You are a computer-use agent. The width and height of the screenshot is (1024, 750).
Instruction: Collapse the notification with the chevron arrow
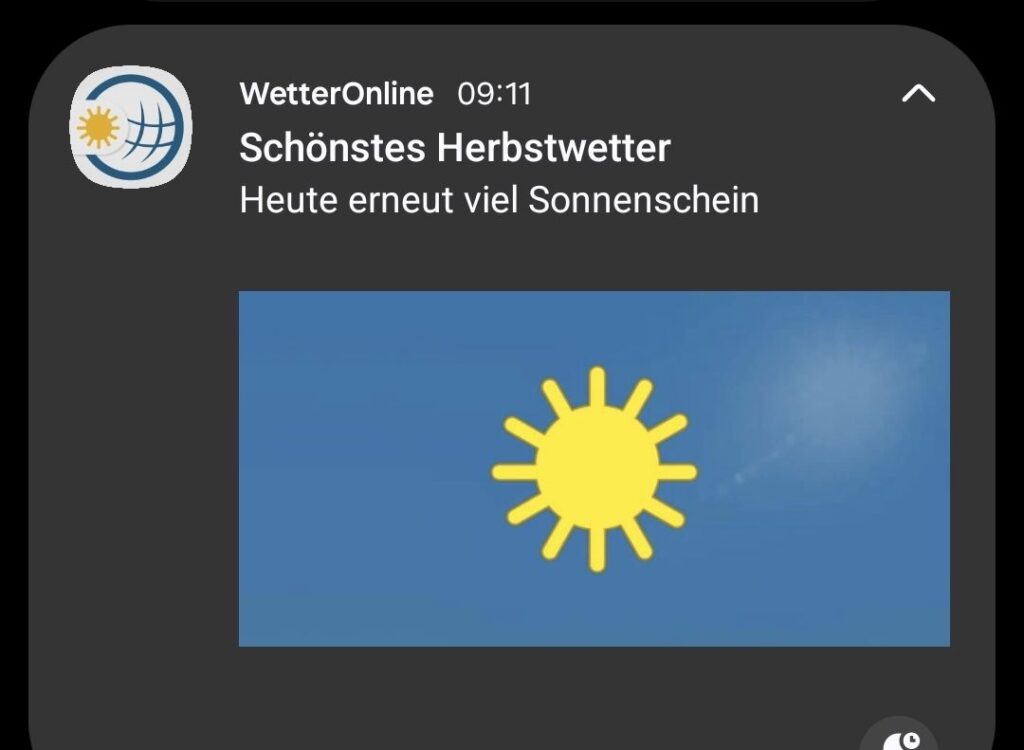click(x=918, y=94)
